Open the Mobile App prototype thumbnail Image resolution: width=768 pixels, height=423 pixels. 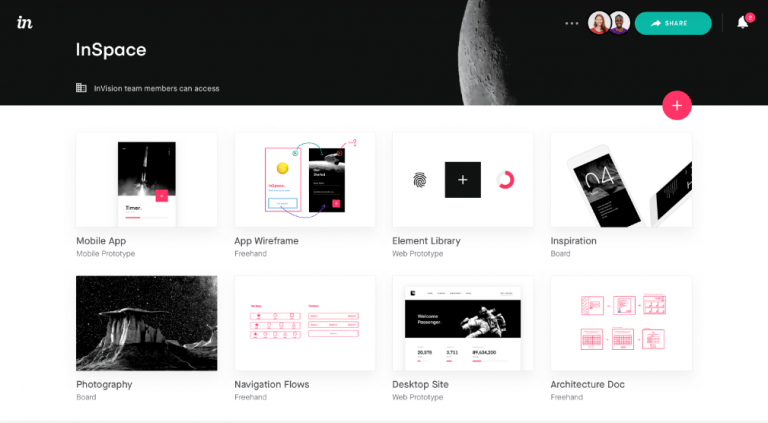coord(146,180)
